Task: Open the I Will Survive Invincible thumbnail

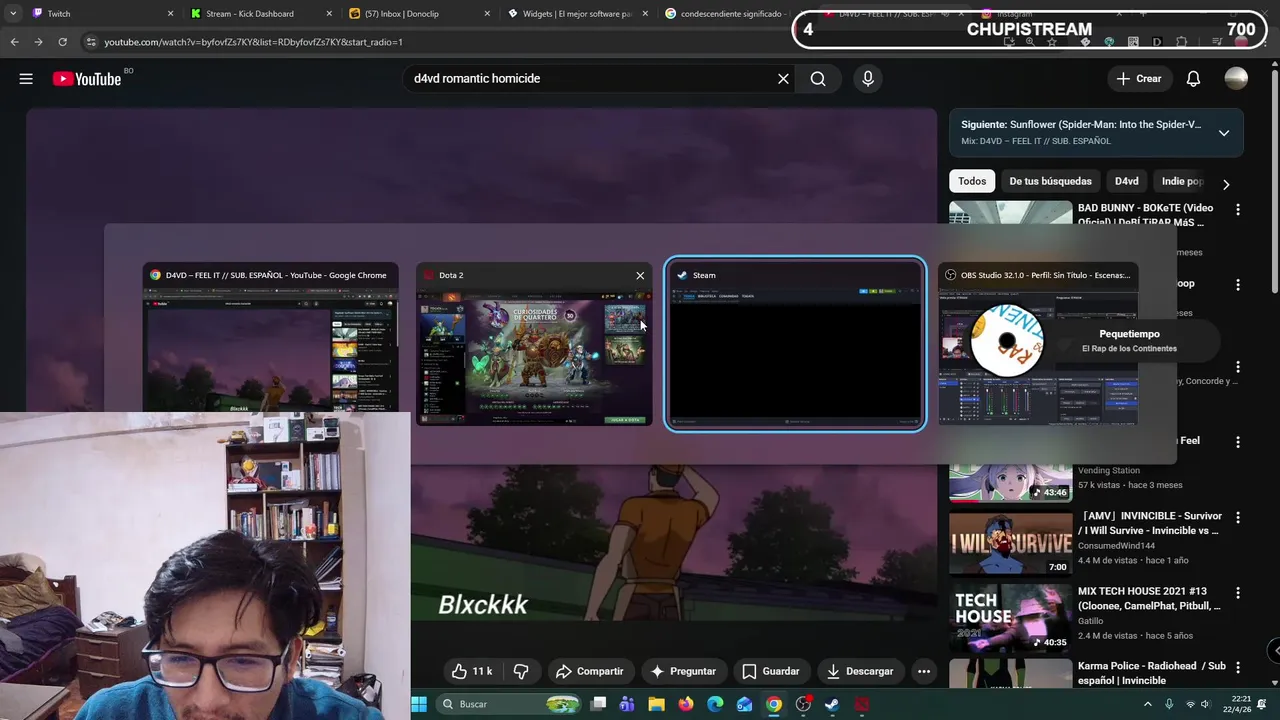Action: pos(1010,543)
